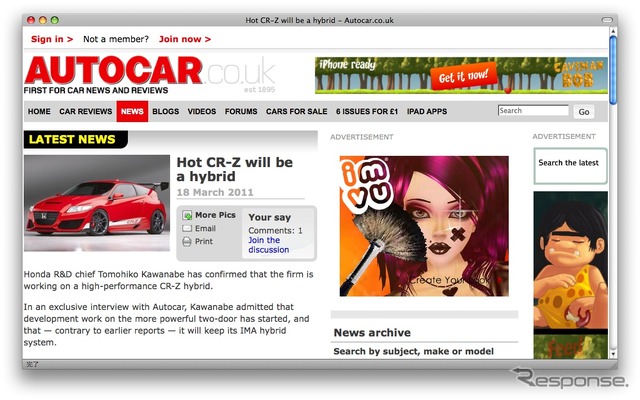Image resolution: width=640 pixels, height=400 pixels.
Task: Click the IMVU avatar advertisement
Action: [424, 226]
